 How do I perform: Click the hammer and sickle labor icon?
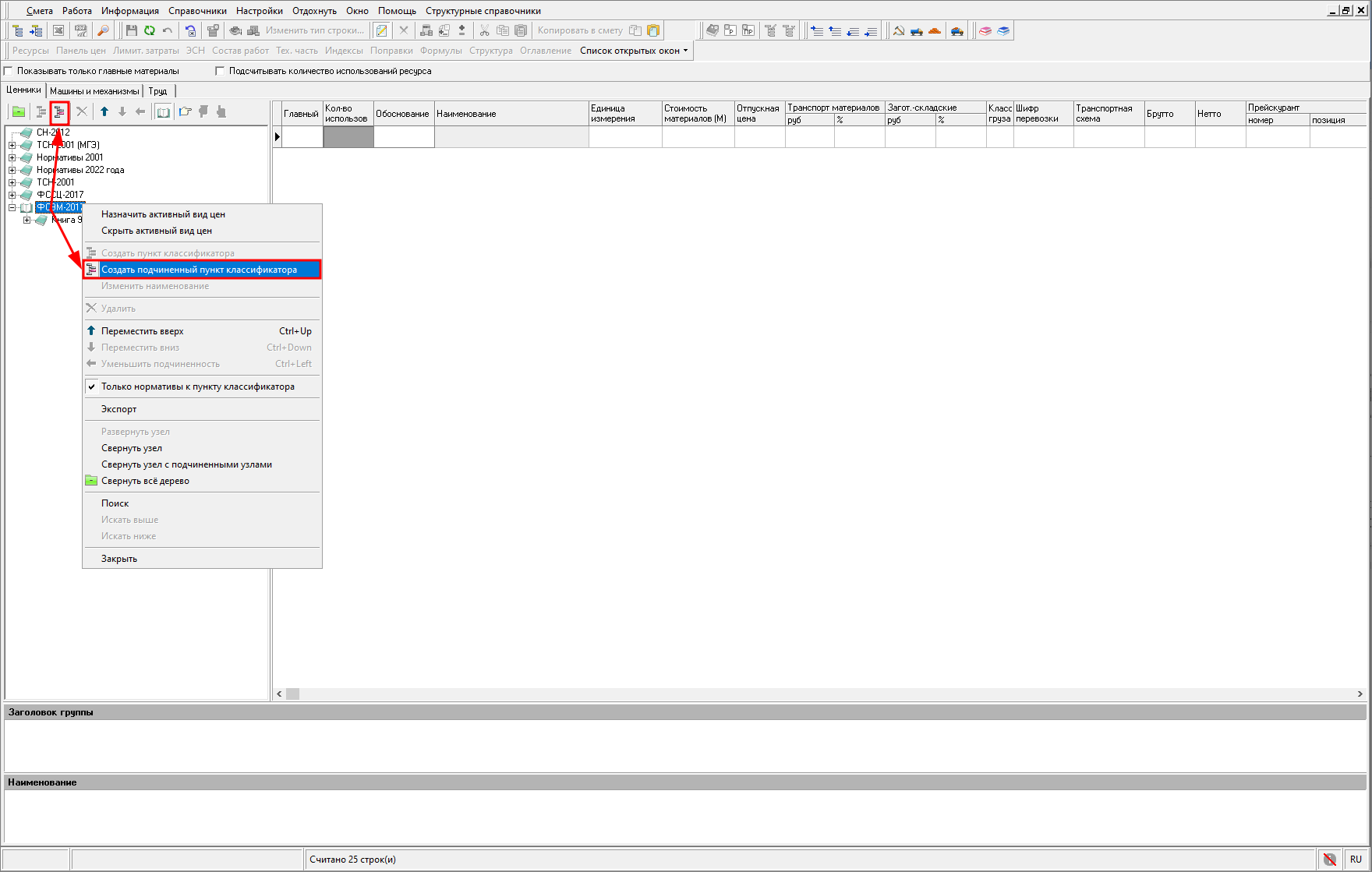tap(898, 31)
